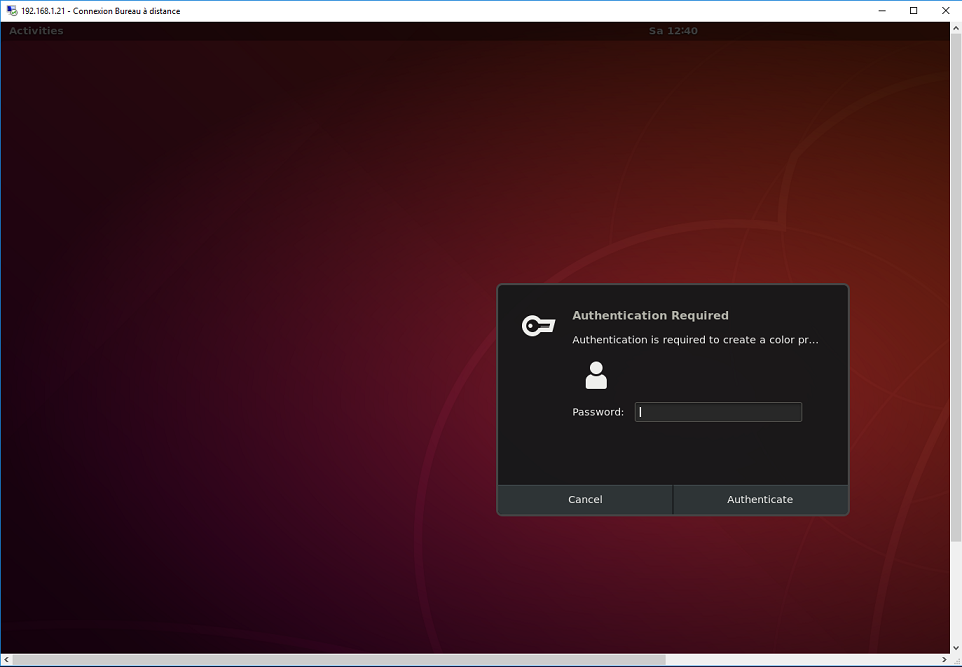The width and height of the screenshot is (962, 667).
Task: Focus the Password input field
Action: (x=718, y=412)
